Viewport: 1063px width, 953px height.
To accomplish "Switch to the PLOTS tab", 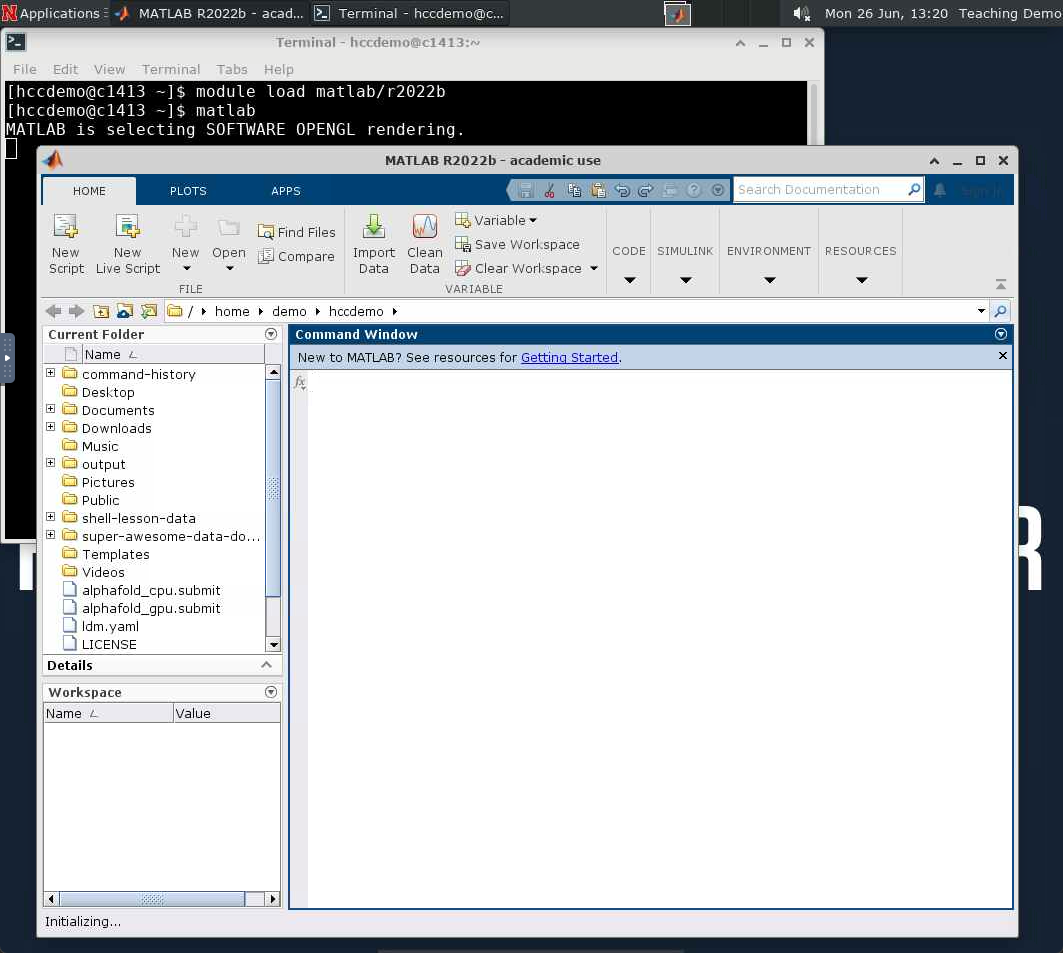I will coord(188,191).
